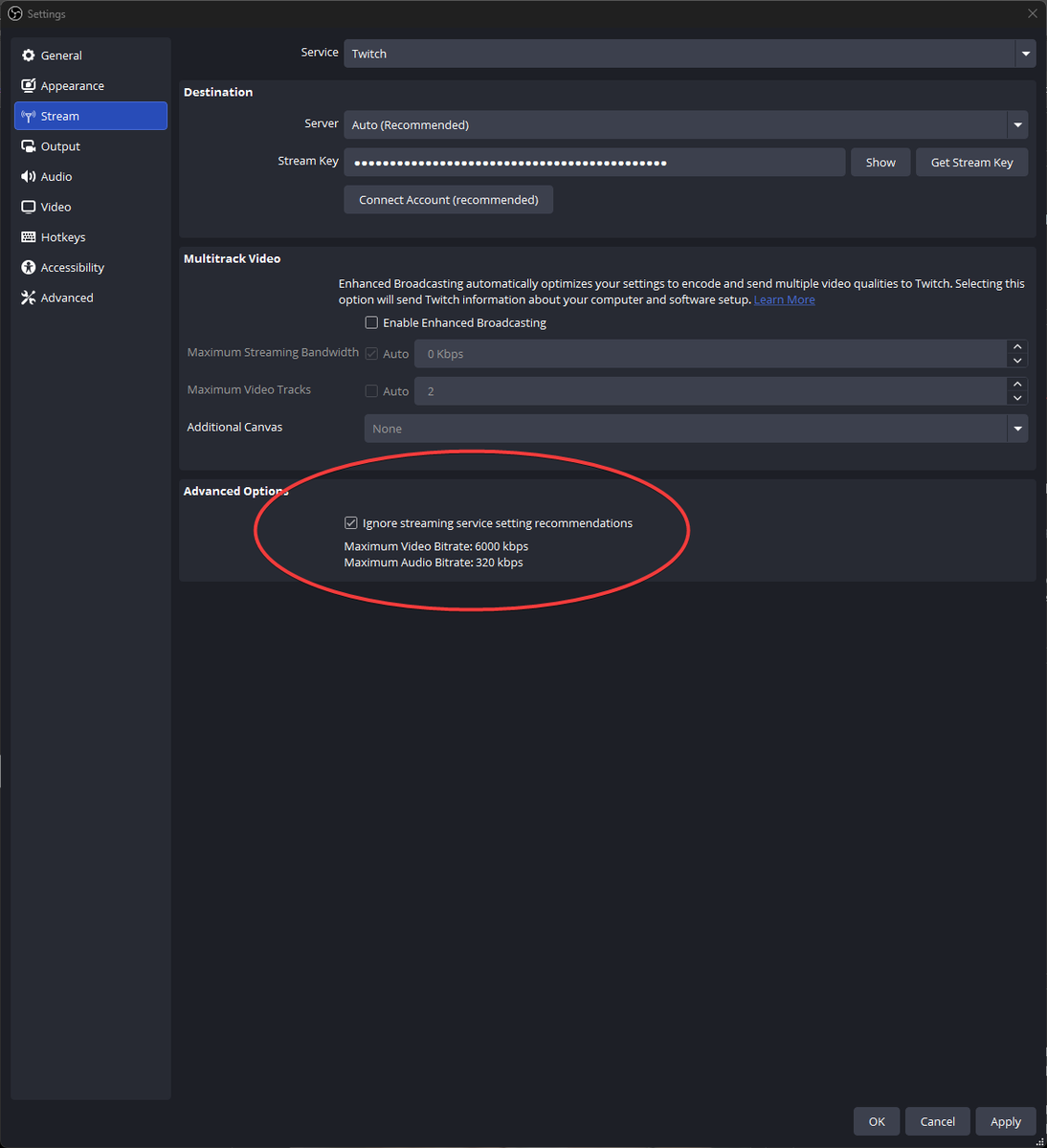Open Advanced settings label
Screen dimensions: 1047x1148
(x=67, y=298)
